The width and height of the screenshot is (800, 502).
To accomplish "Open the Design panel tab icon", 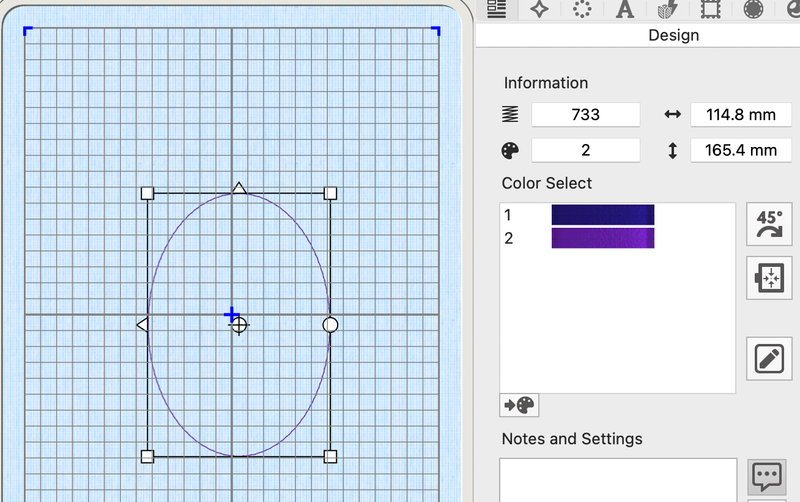I will 496,9.
